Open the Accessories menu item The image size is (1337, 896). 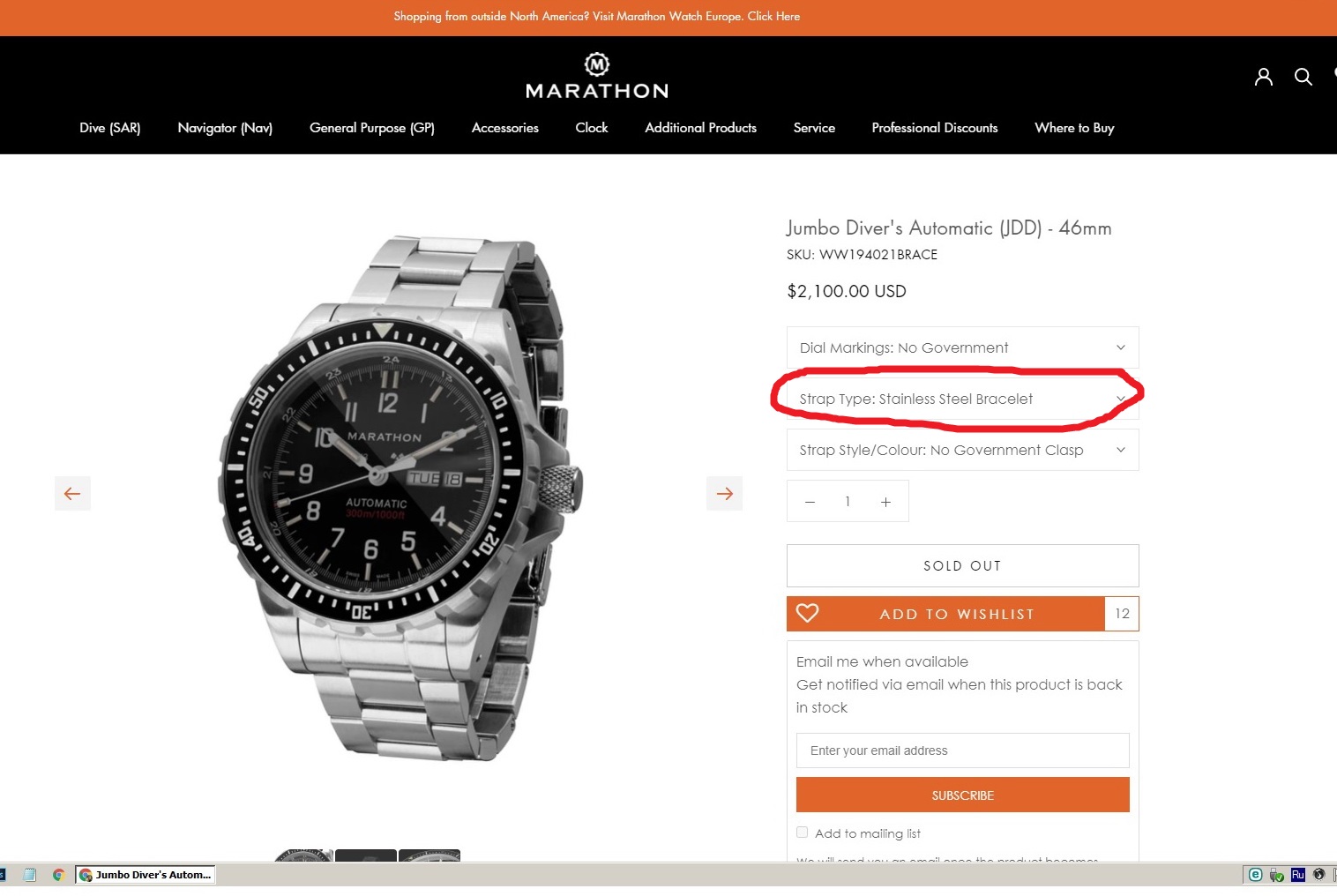pyautogui.click(x=504, y=128)
